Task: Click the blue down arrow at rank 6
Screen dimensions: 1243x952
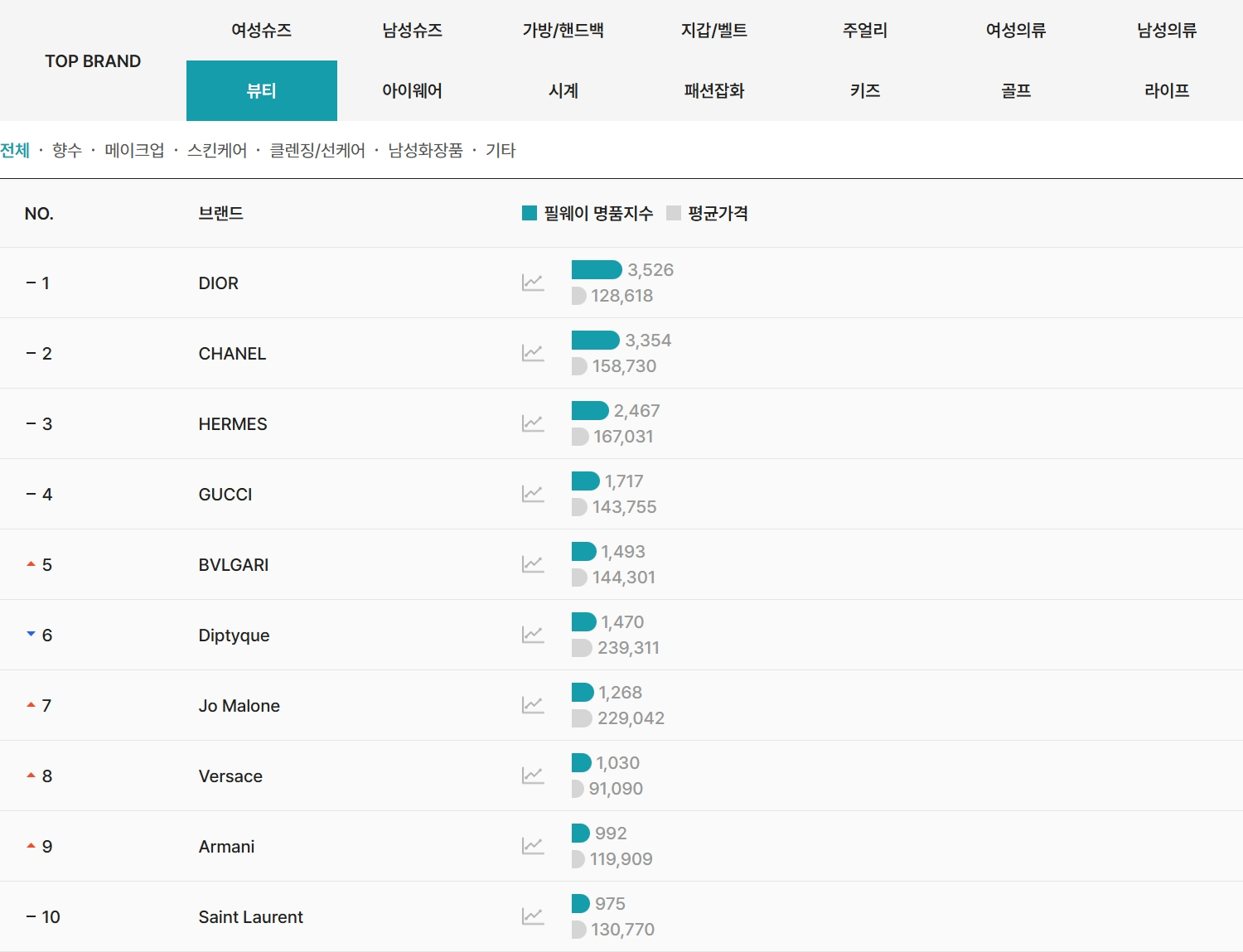Action: pyautogui.click(x=31, y=634)
